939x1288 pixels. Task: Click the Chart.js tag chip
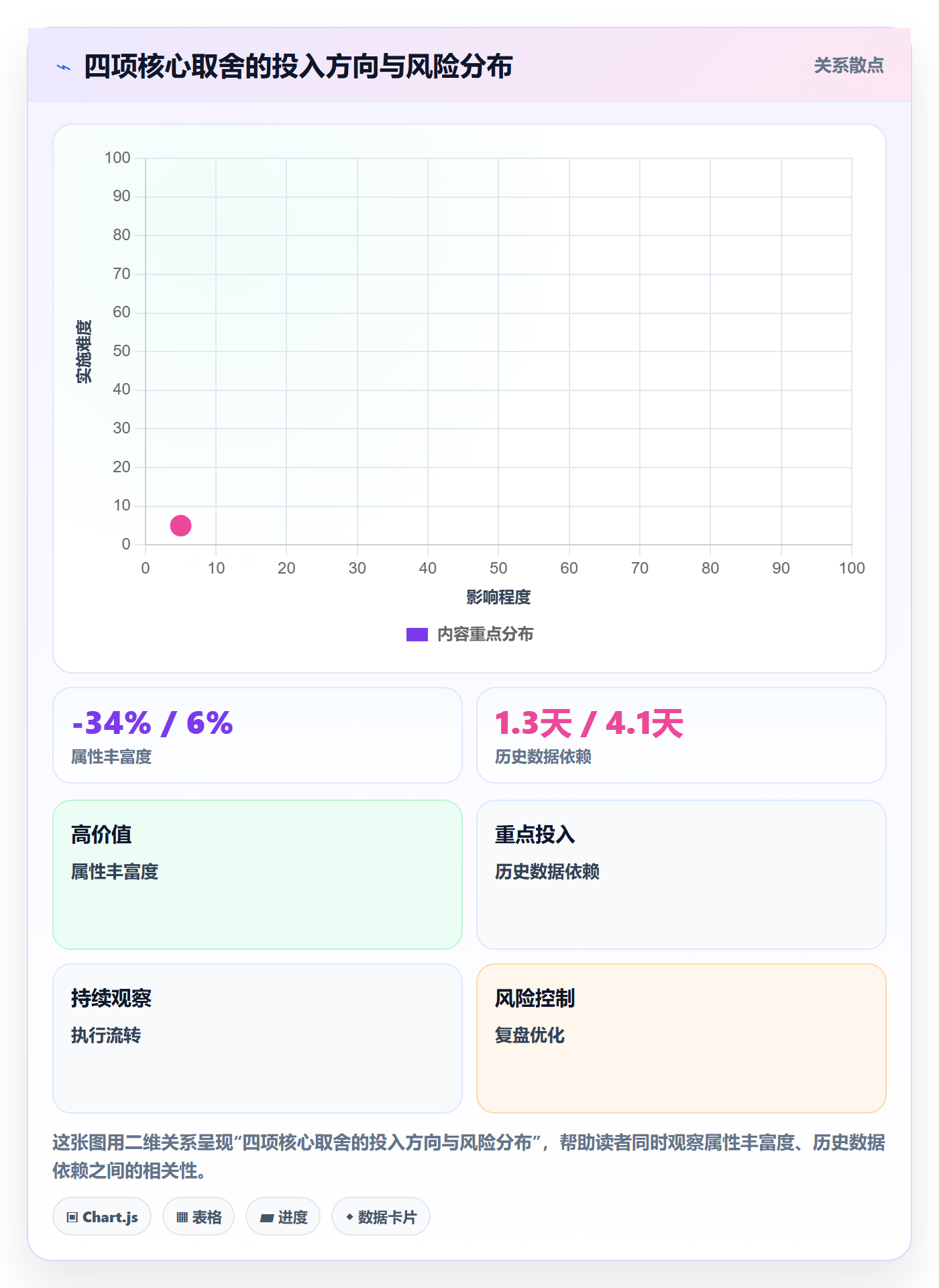pyautogui.click(x=102, y=1217)
